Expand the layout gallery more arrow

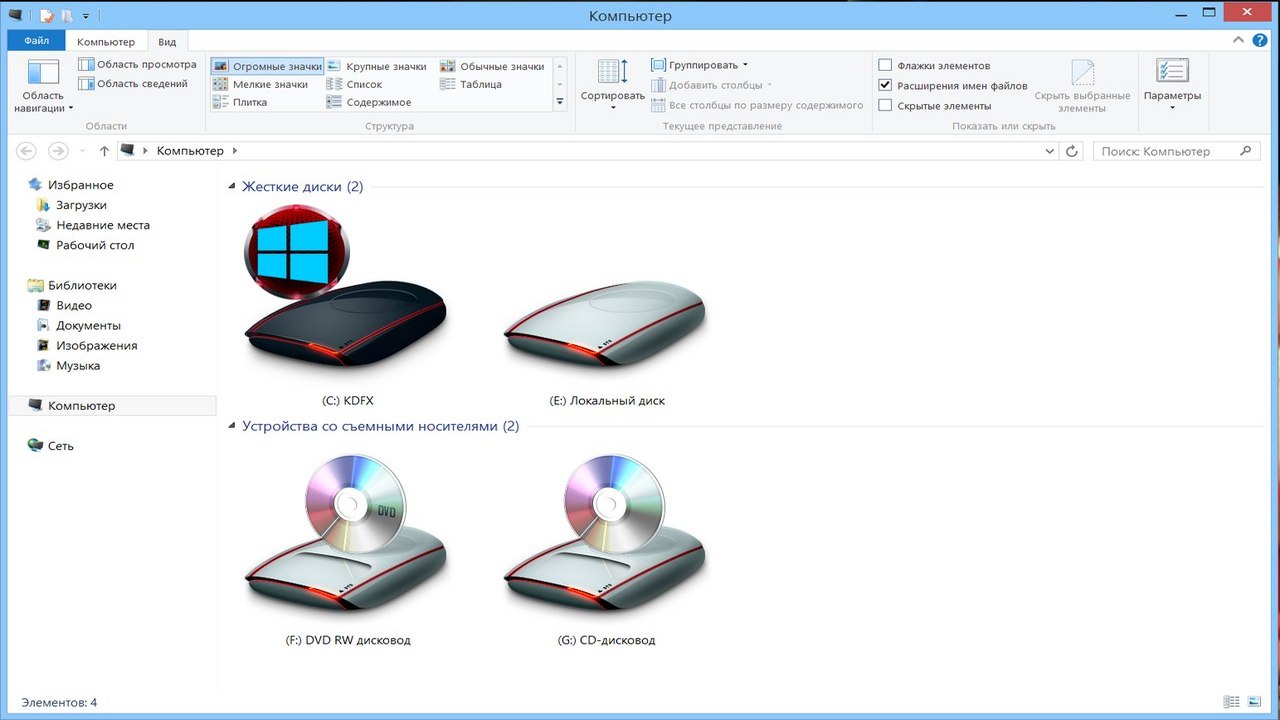(x=560, y=102)
